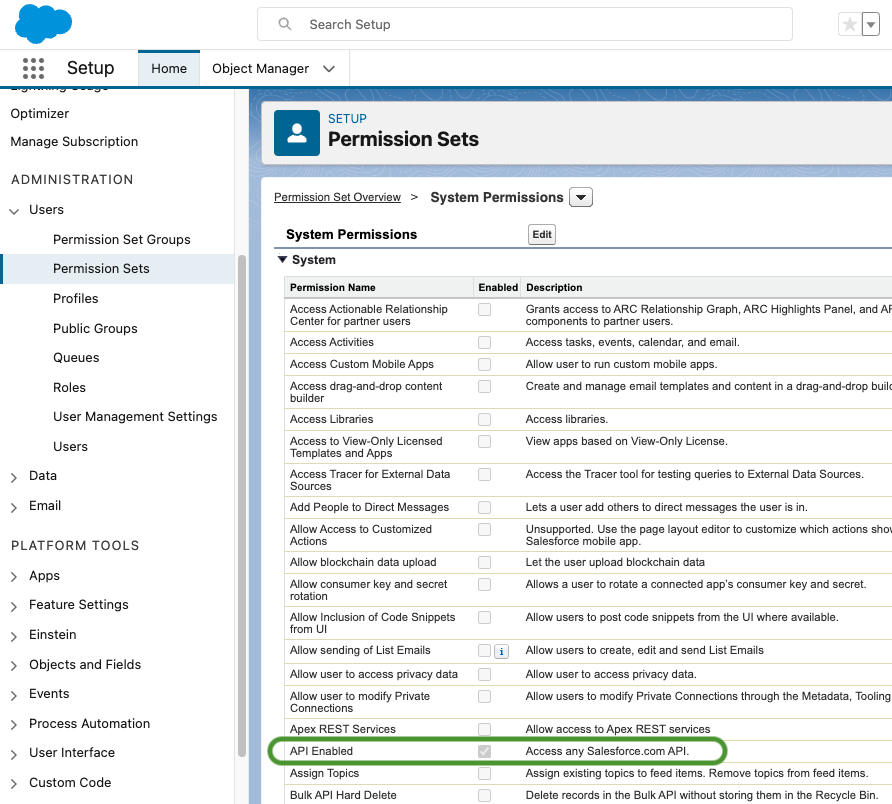Collapse the System section triangle
Viewport: 892px width, 804px height.
click(282, 259)
